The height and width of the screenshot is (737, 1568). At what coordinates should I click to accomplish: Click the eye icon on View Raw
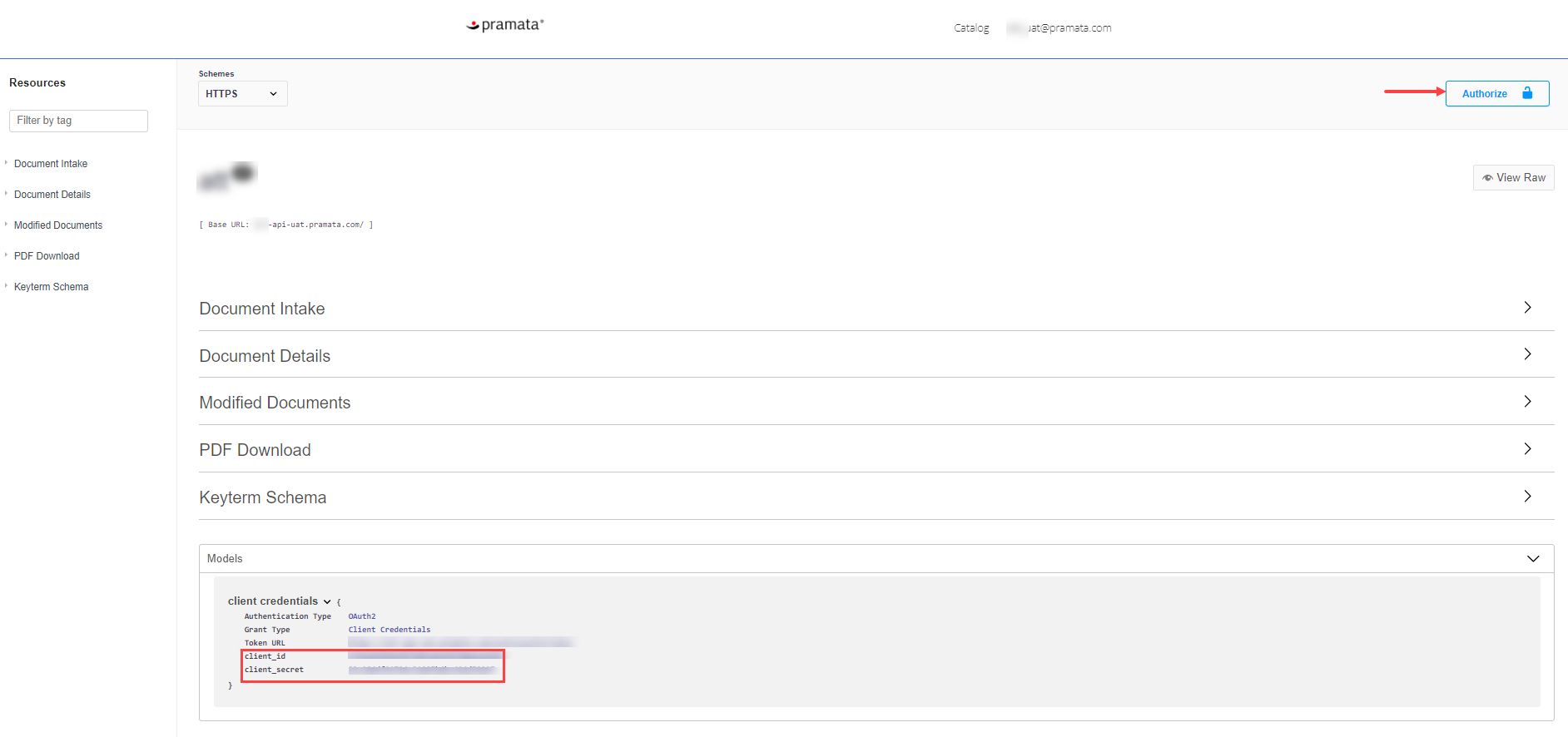tap(1487, 177)
